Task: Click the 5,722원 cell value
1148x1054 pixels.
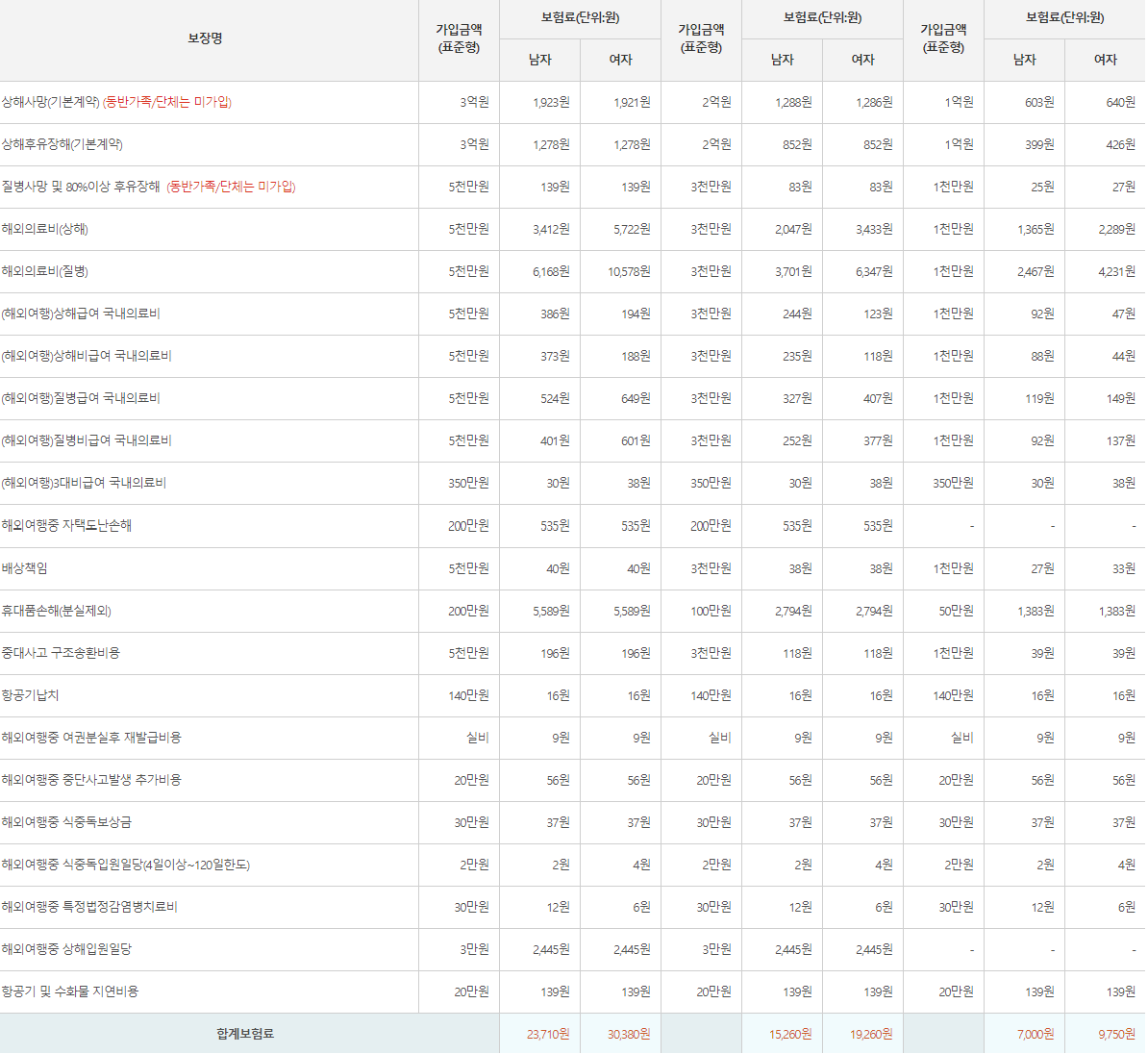Action: (631, 230)
